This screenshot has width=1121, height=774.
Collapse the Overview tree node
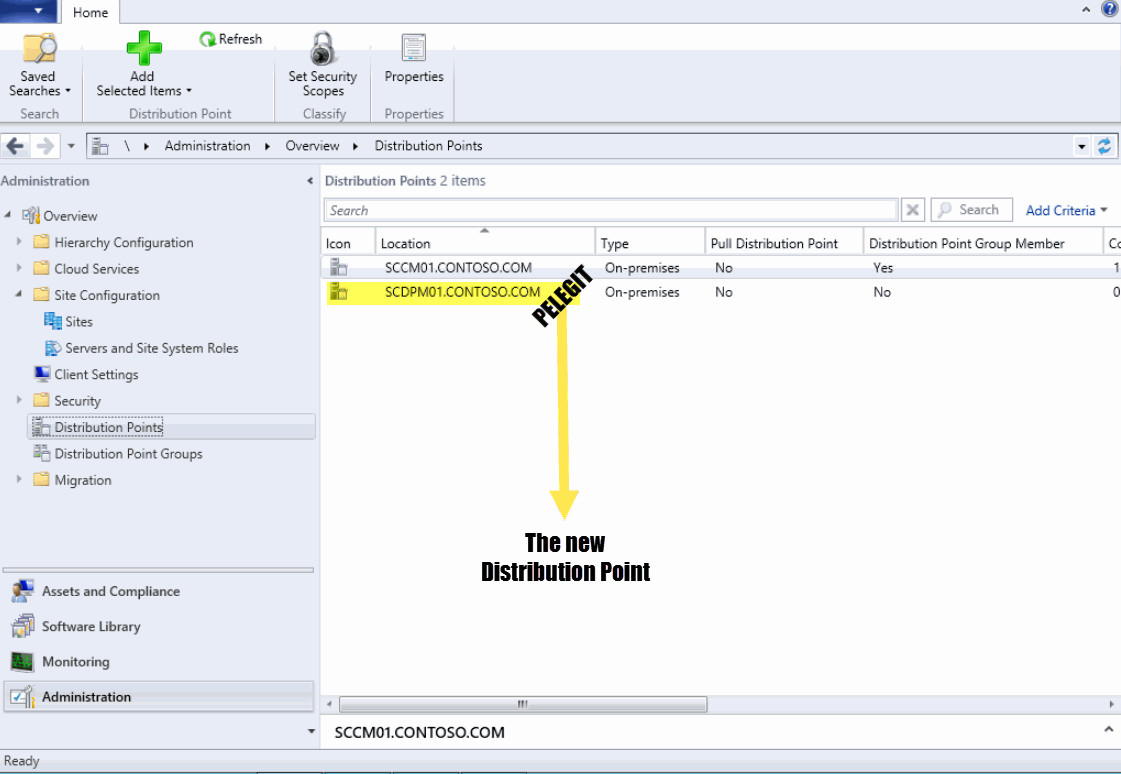8,215
